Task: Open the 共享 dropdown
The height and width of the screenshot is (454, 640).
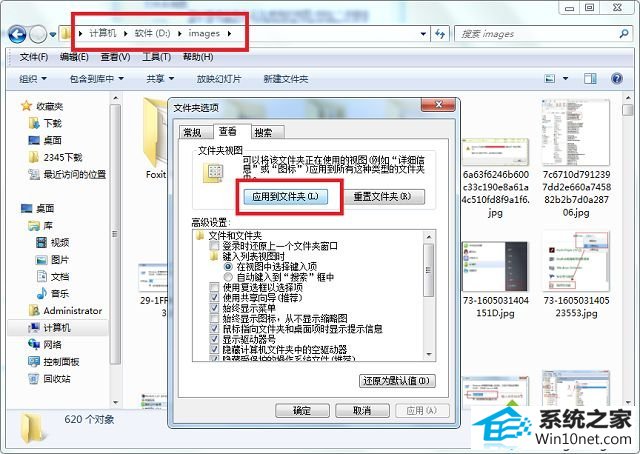Action: 160,79
